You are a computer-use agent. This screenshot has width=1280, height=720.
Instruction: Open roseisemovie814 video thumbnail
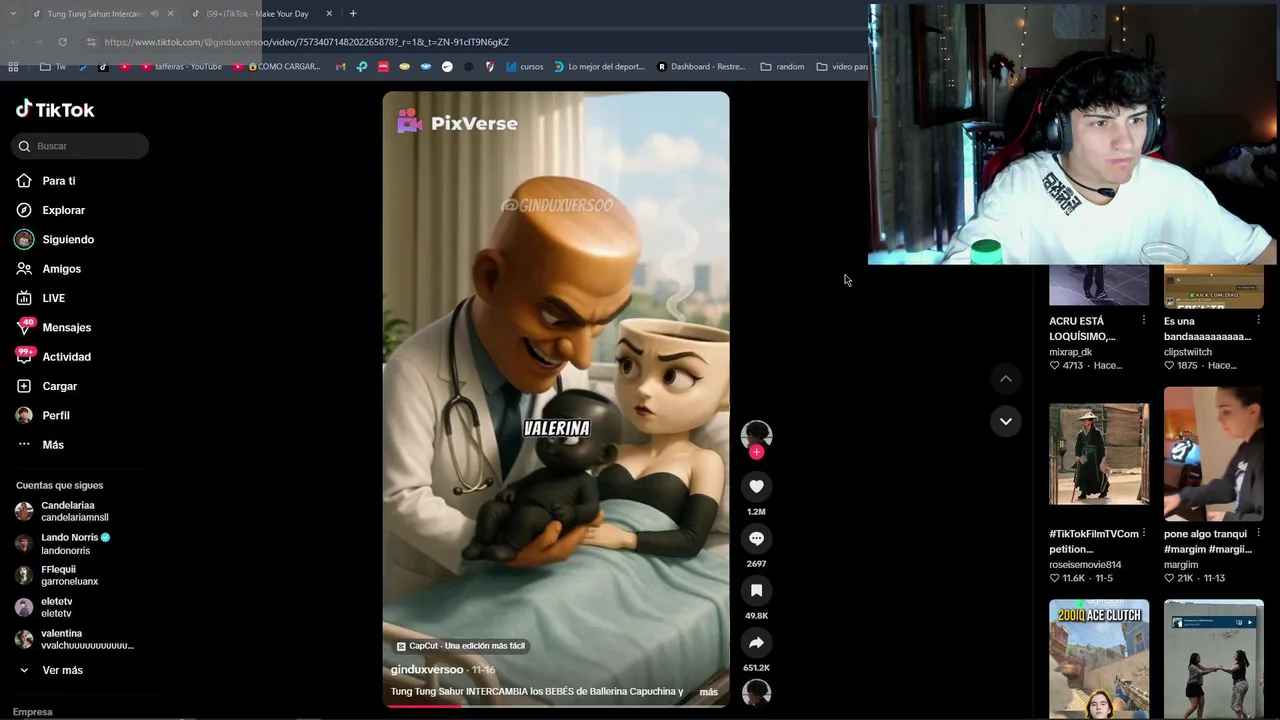(1099, 454)
